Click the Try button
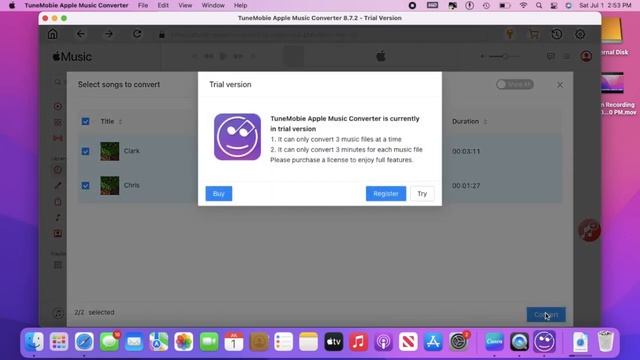The height and width of the screenshot is (360, 640). tap(422, 193)
